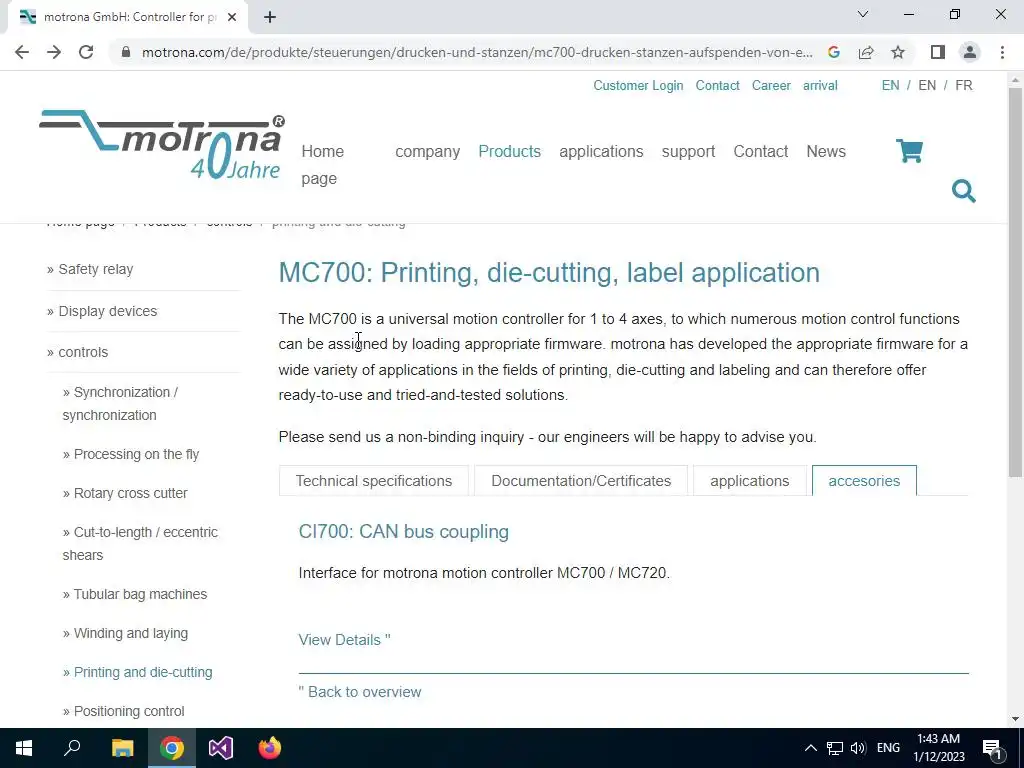
Task: Click the site search magnifier icon
Action: tap(963, 191)
